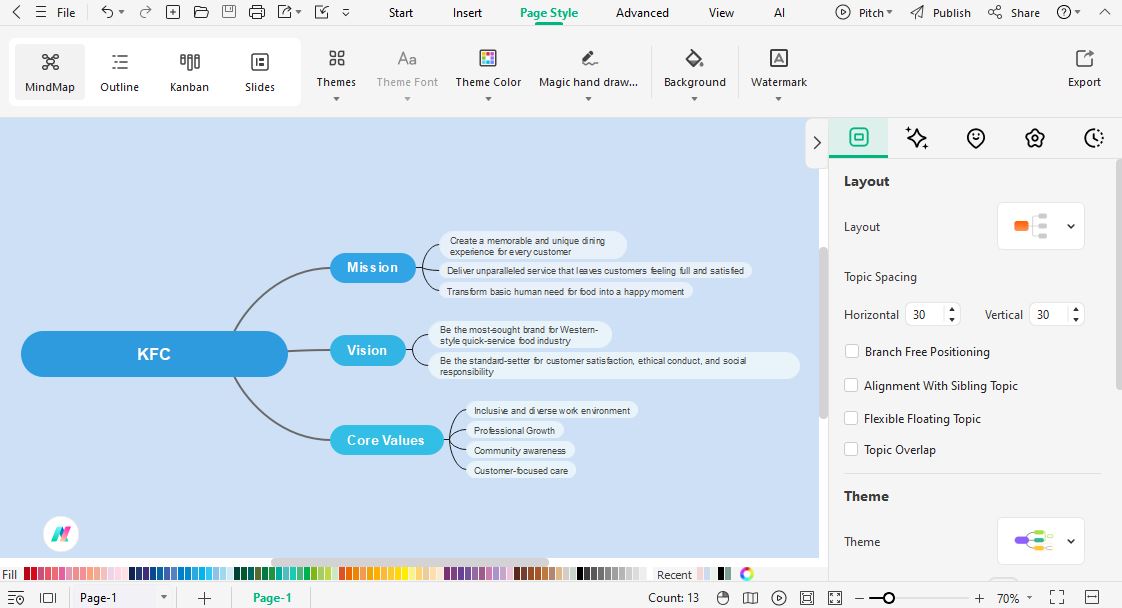The image size is (1122, 608).
Task: Open the sticker emoji panel tab
Action: coord(976,138)
